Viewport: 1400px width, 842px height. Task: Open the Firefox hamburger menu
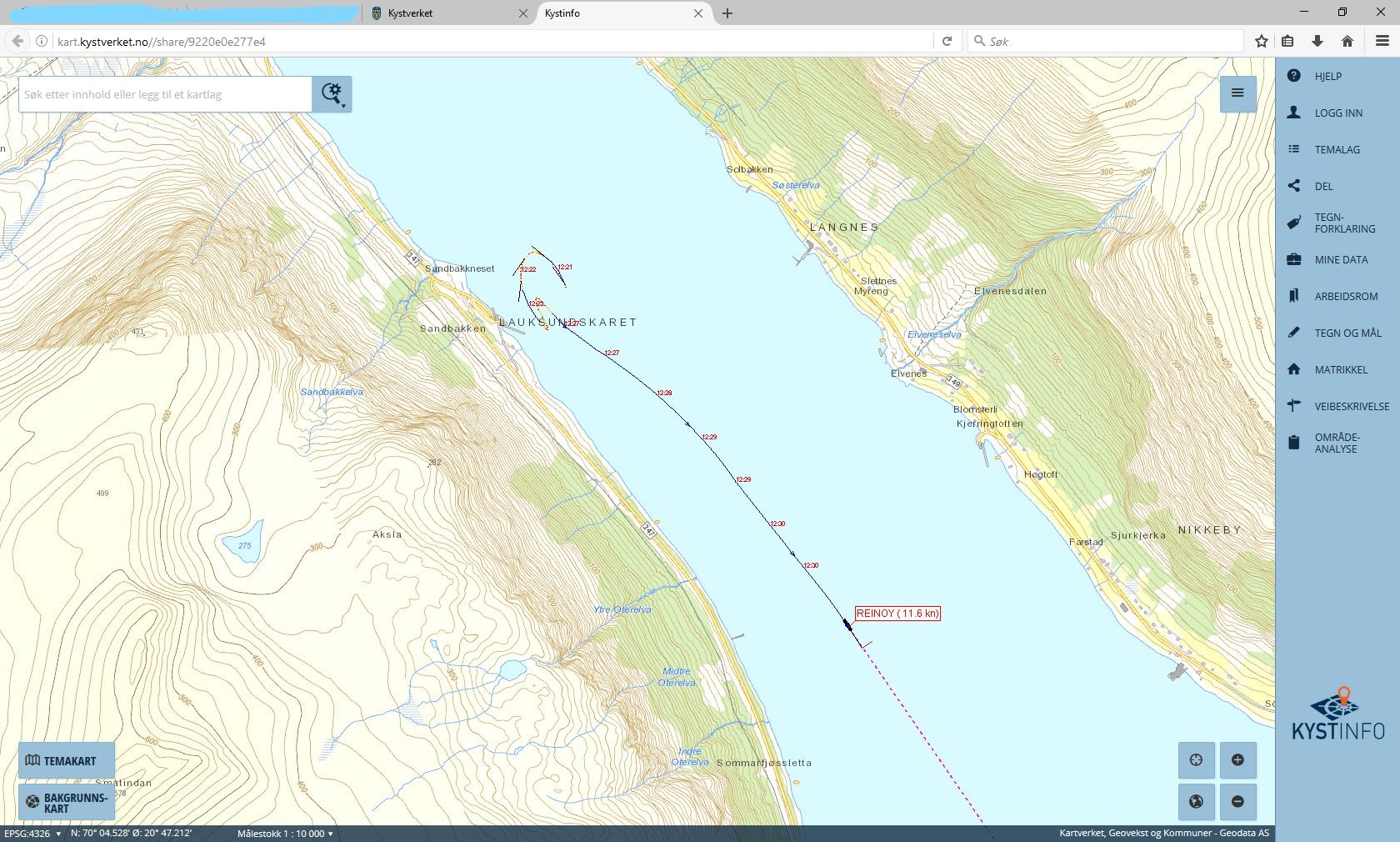coord(1382,41)
